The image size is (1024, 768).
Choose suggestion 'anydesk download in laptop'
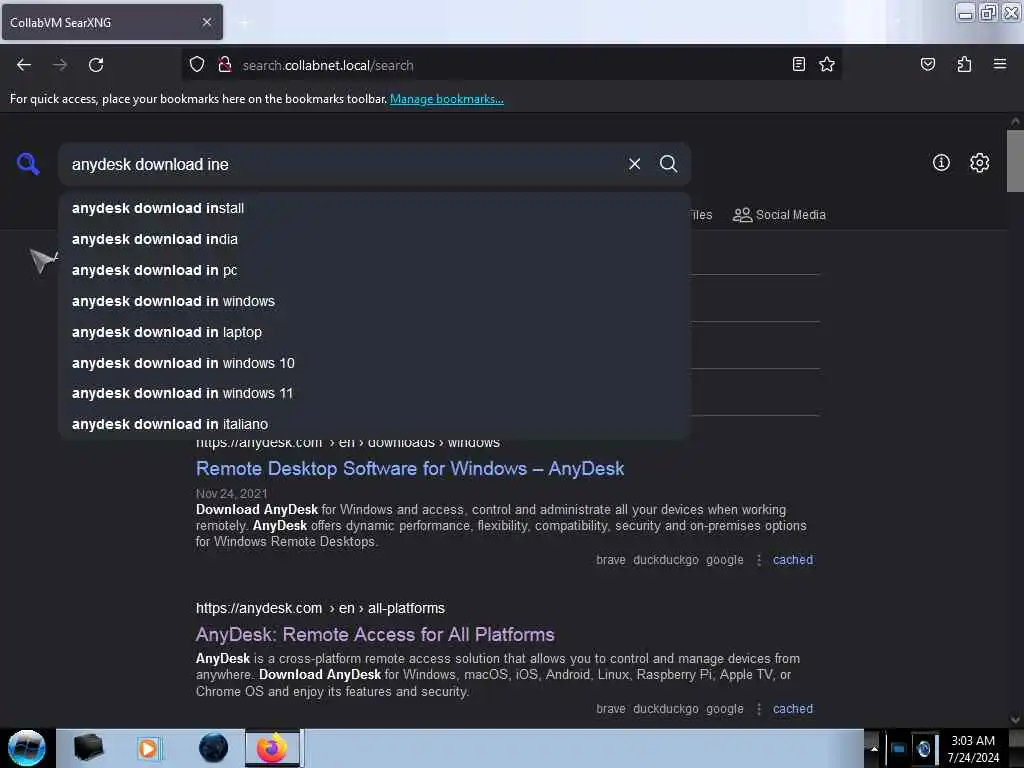coord(374,332)
